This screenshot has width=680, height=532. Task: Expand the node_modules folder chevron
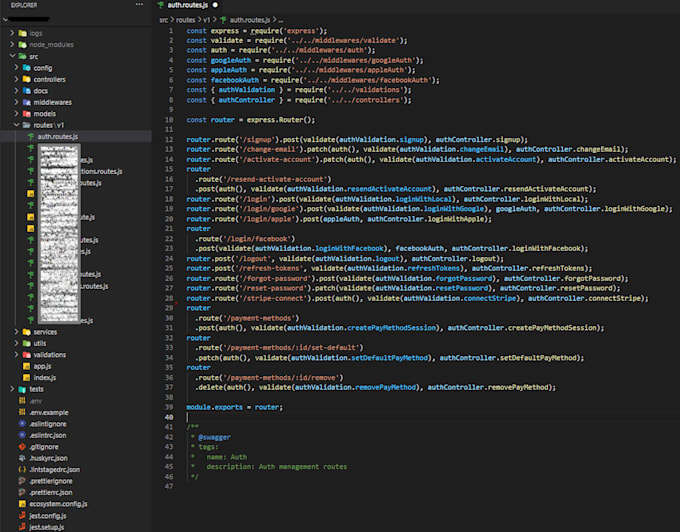12,44
